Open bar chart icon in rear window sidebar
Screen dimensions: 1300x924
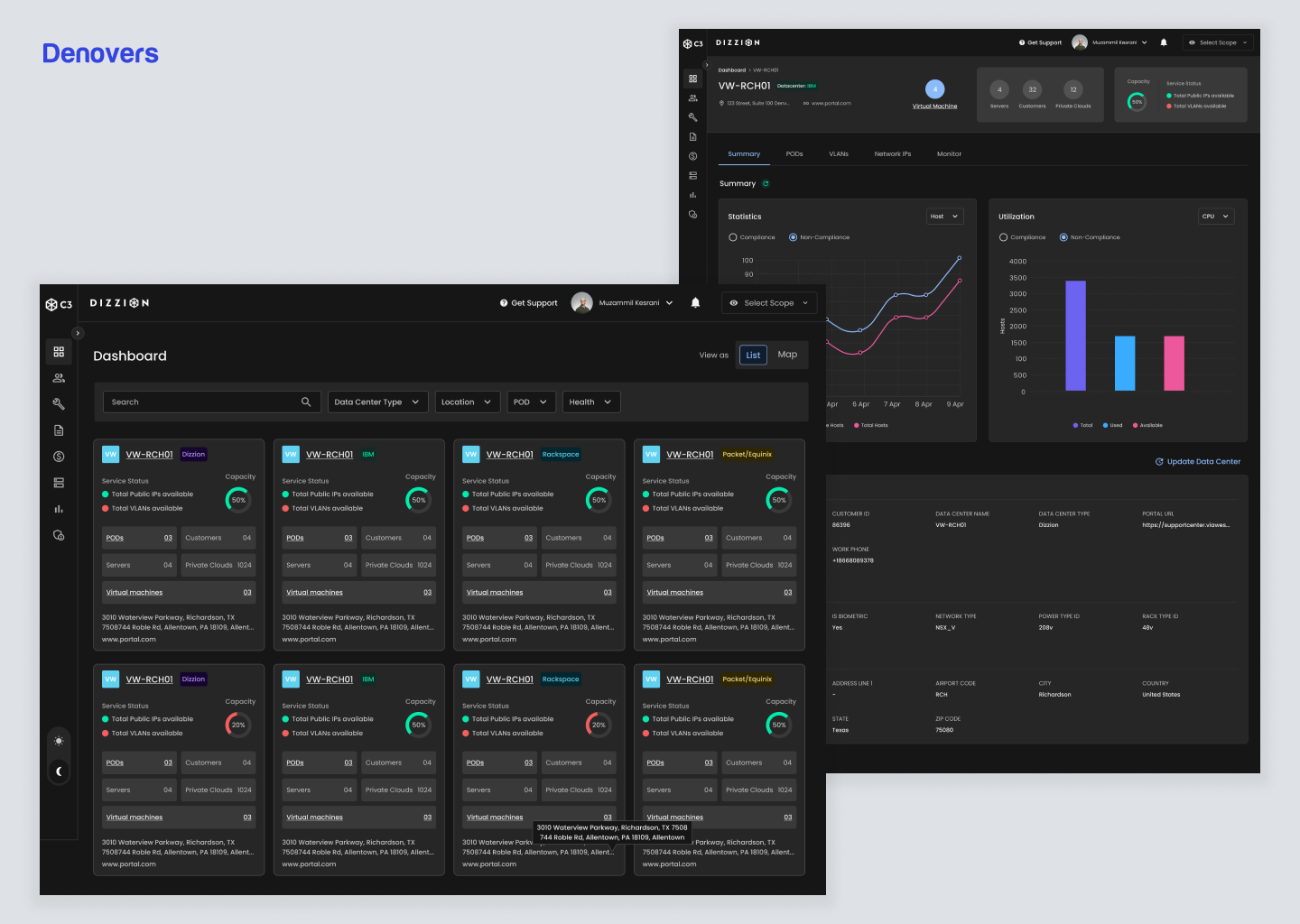coord(692,195)
